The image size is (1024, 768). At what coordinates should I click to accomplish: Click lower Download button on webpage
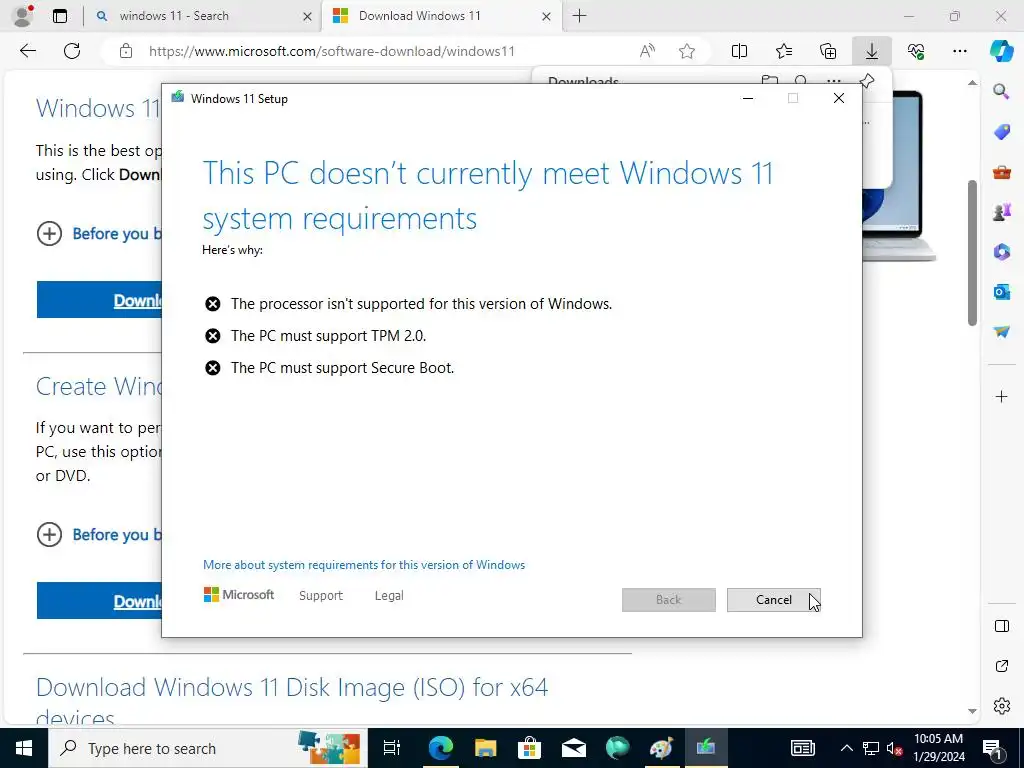(x=99, y=601)
